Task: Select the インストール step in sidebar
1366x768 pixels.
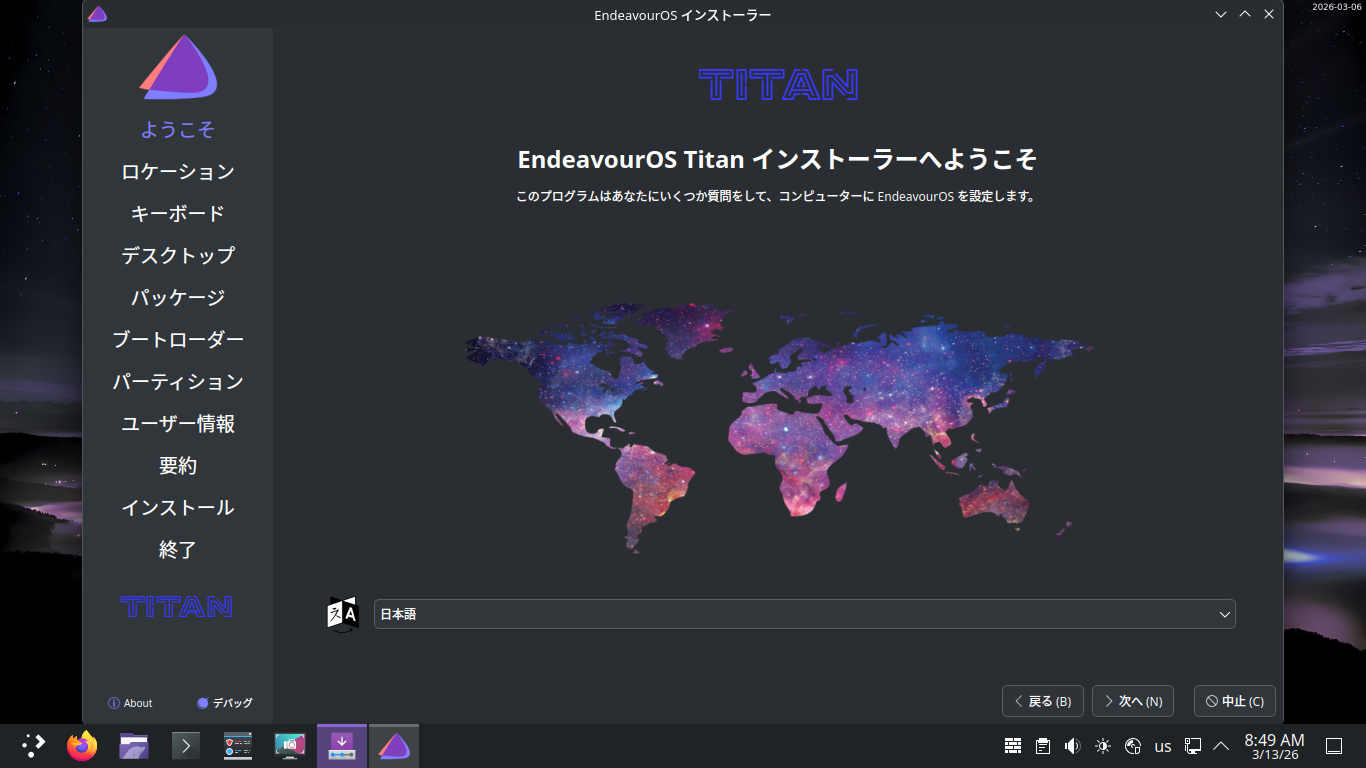Action: [x=178, y=508]
